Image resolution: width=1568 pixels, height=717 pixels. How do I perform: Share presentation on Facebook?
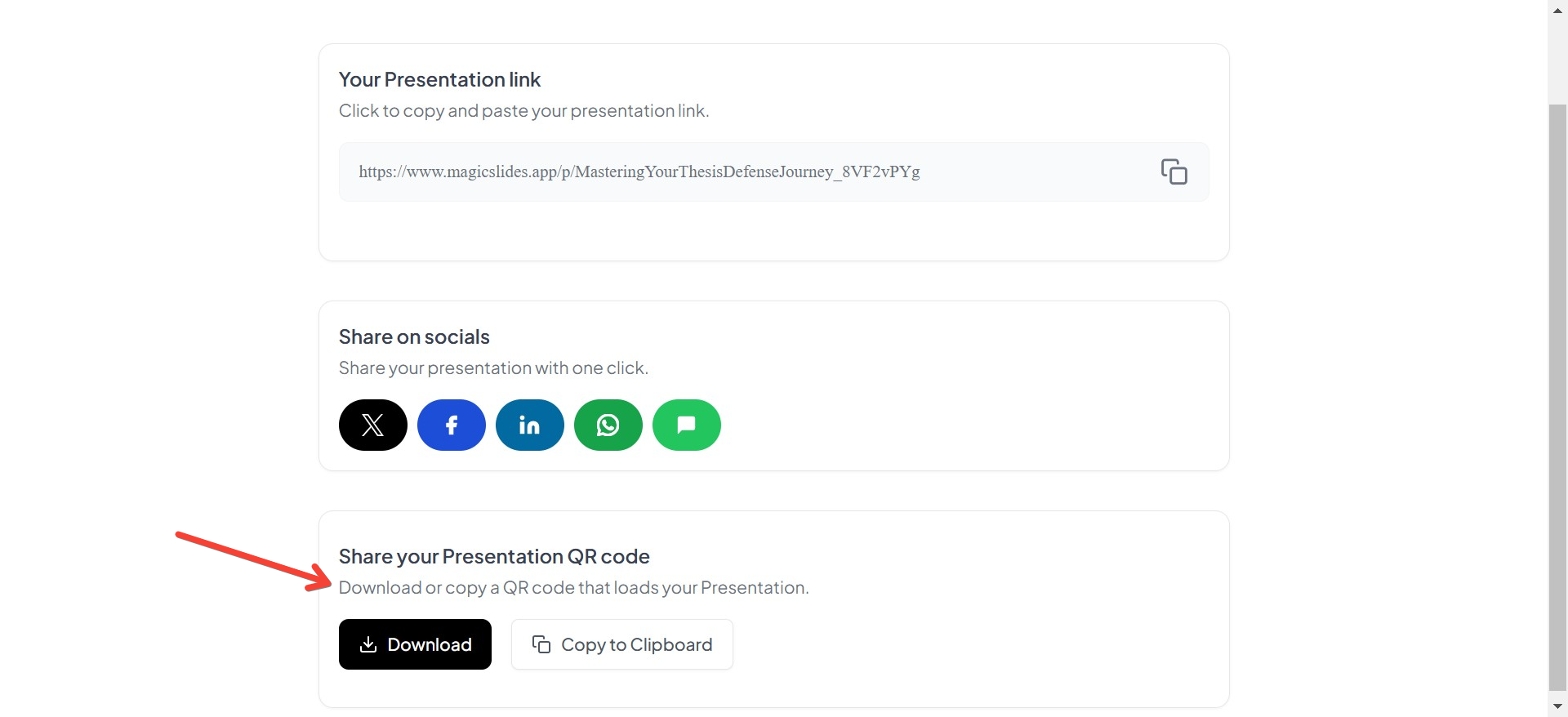click(x=451, y=425)
